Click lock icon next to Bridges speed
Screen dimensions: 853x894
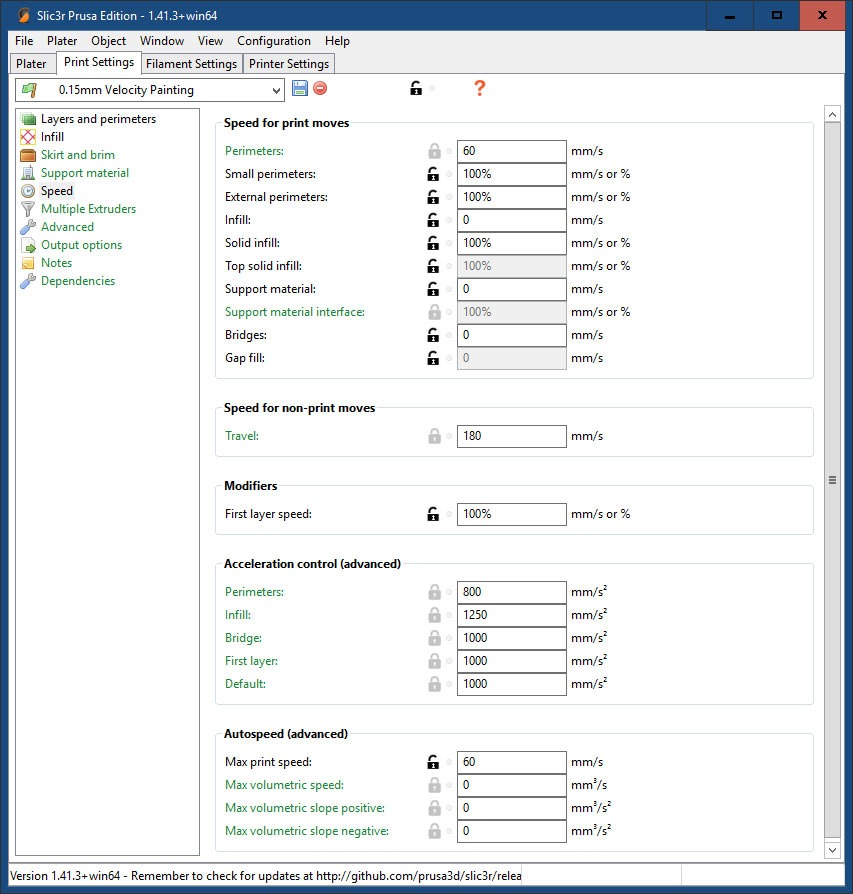click(x=433, y=335)
